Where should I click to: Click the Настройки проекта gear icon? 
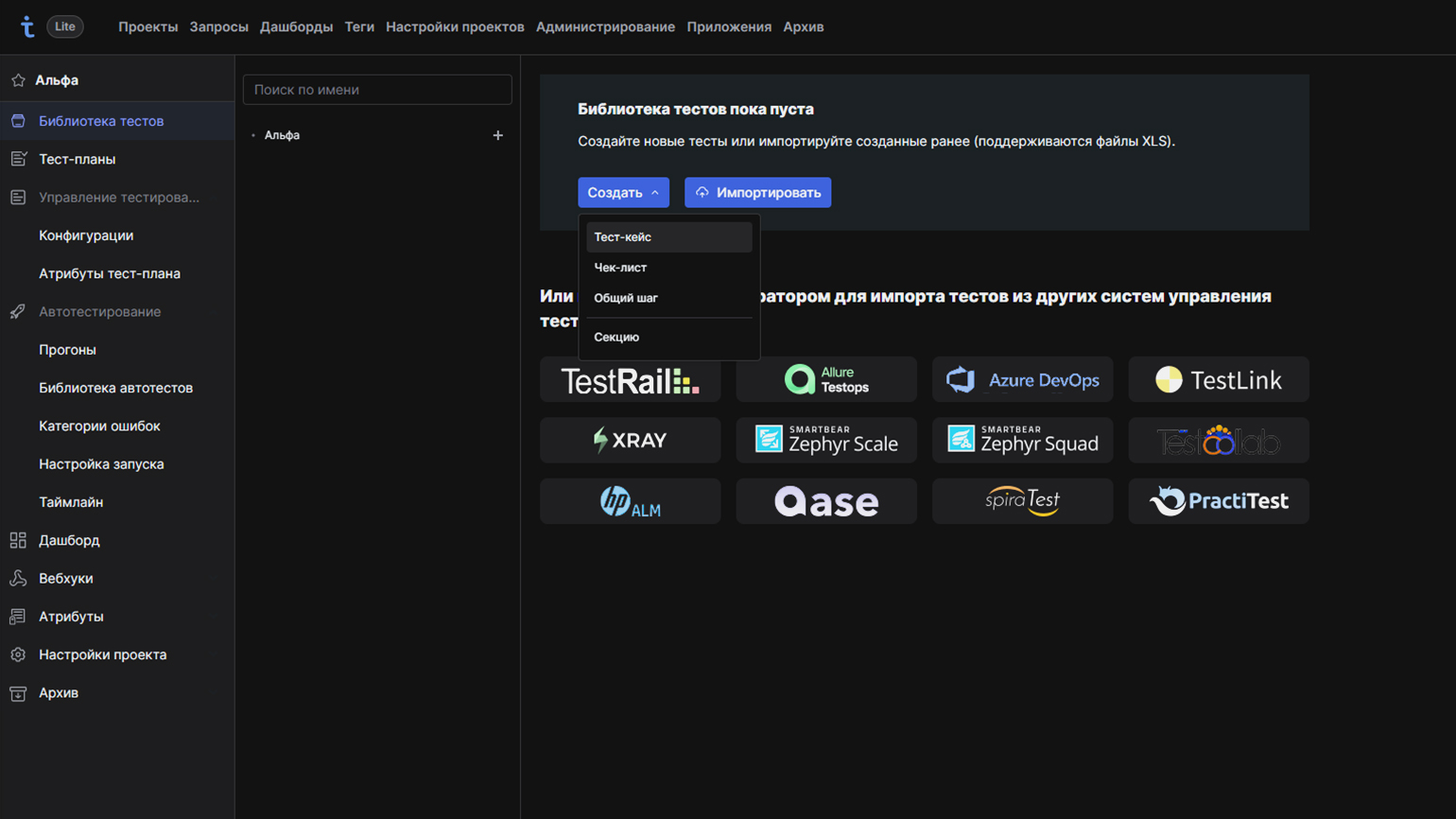(x=18, y=654)
